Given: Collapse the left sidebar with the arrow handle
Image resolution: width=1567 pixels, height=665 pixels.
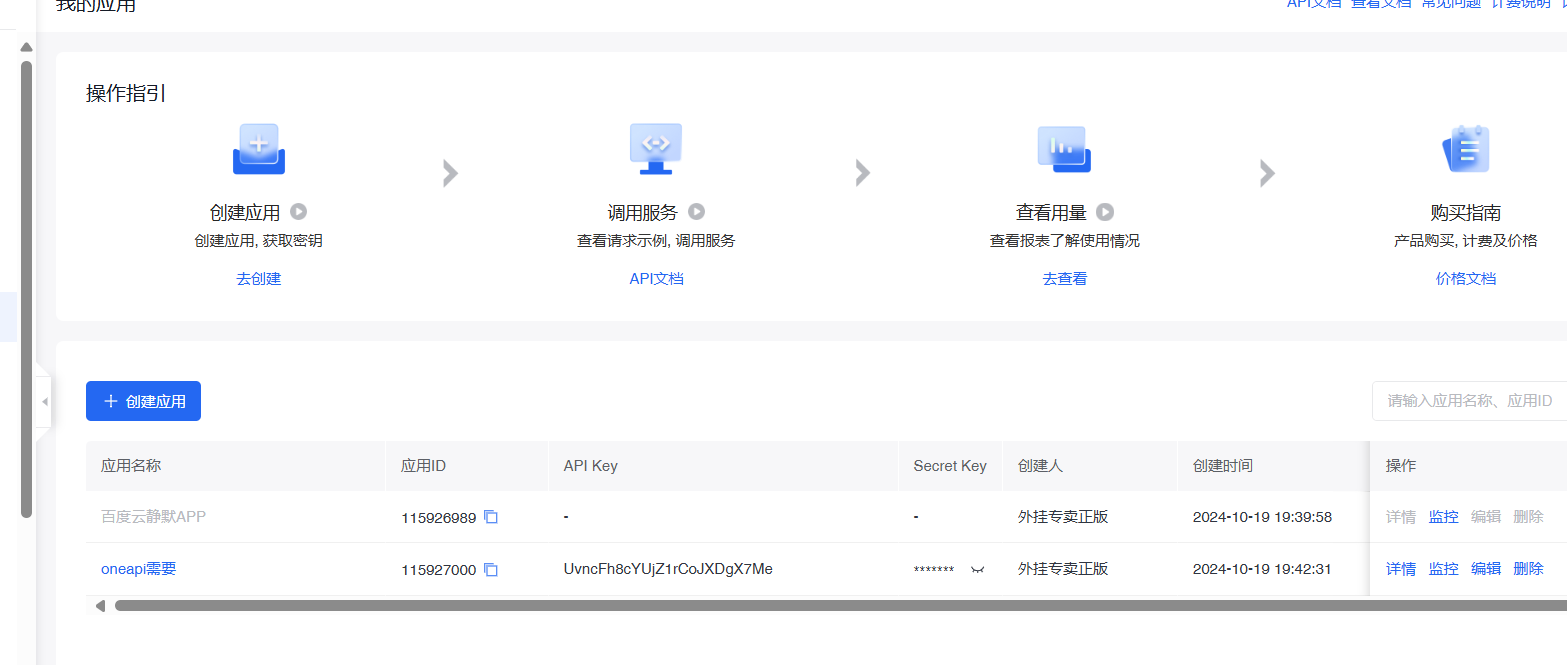Looking at the screenshot, I should 44,401.
